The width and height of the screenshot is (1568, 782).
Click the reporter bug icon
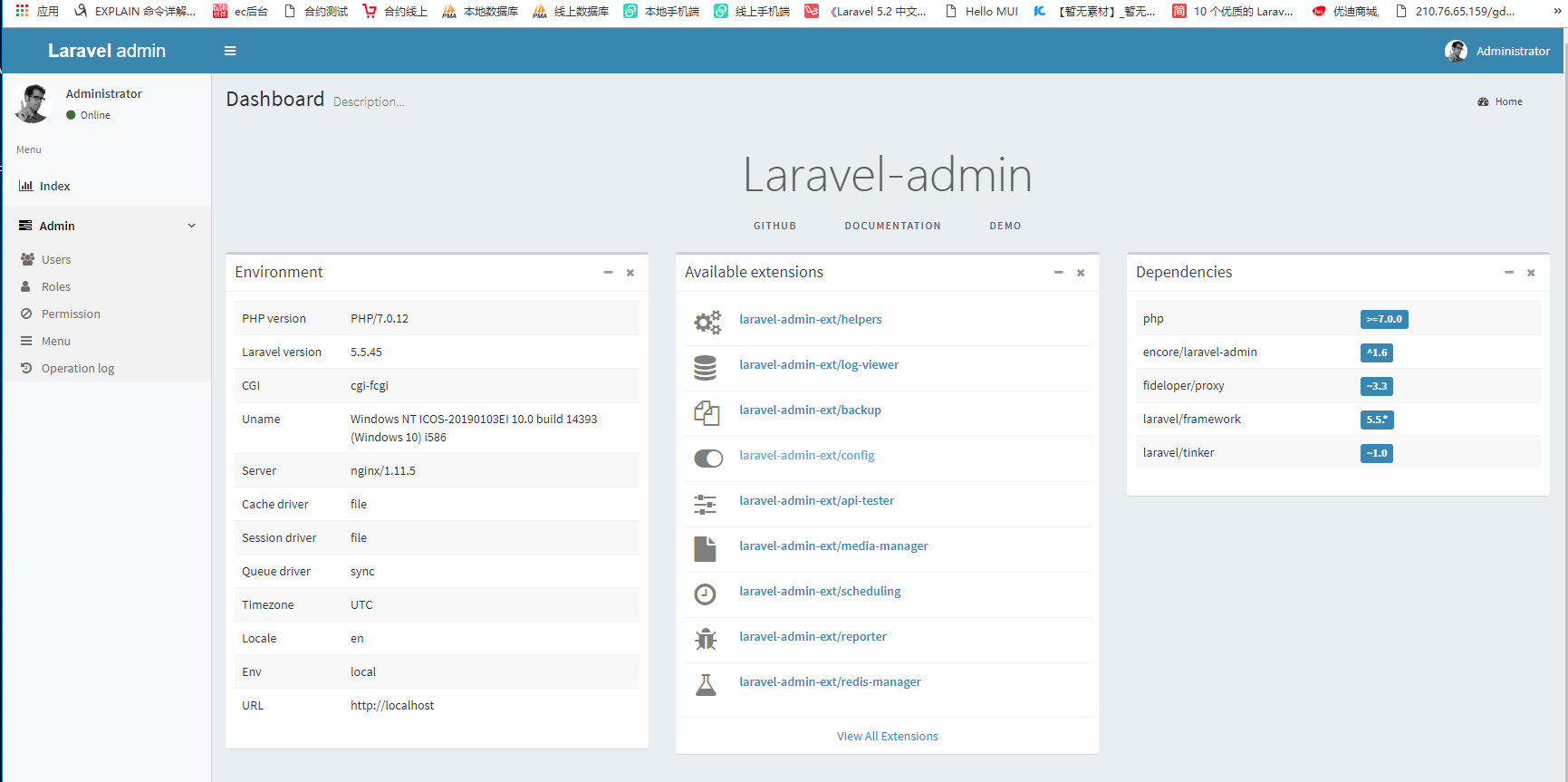[x=706, y=640]
